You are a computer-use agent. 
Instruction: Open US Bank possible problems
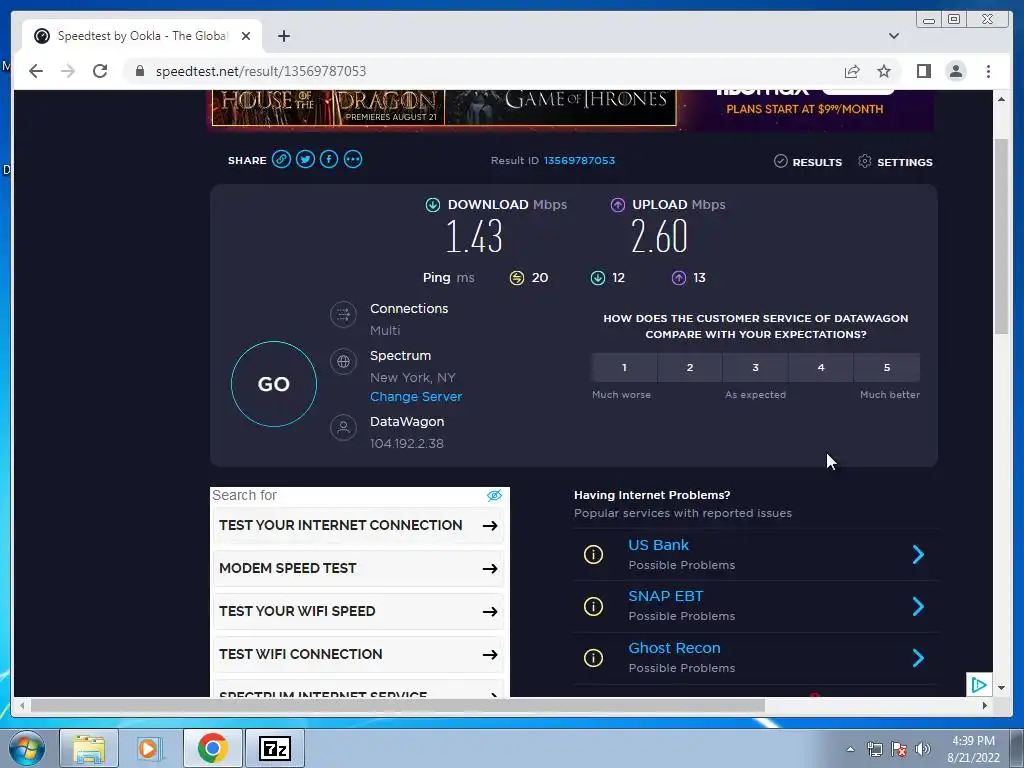[x=658, y=545]
